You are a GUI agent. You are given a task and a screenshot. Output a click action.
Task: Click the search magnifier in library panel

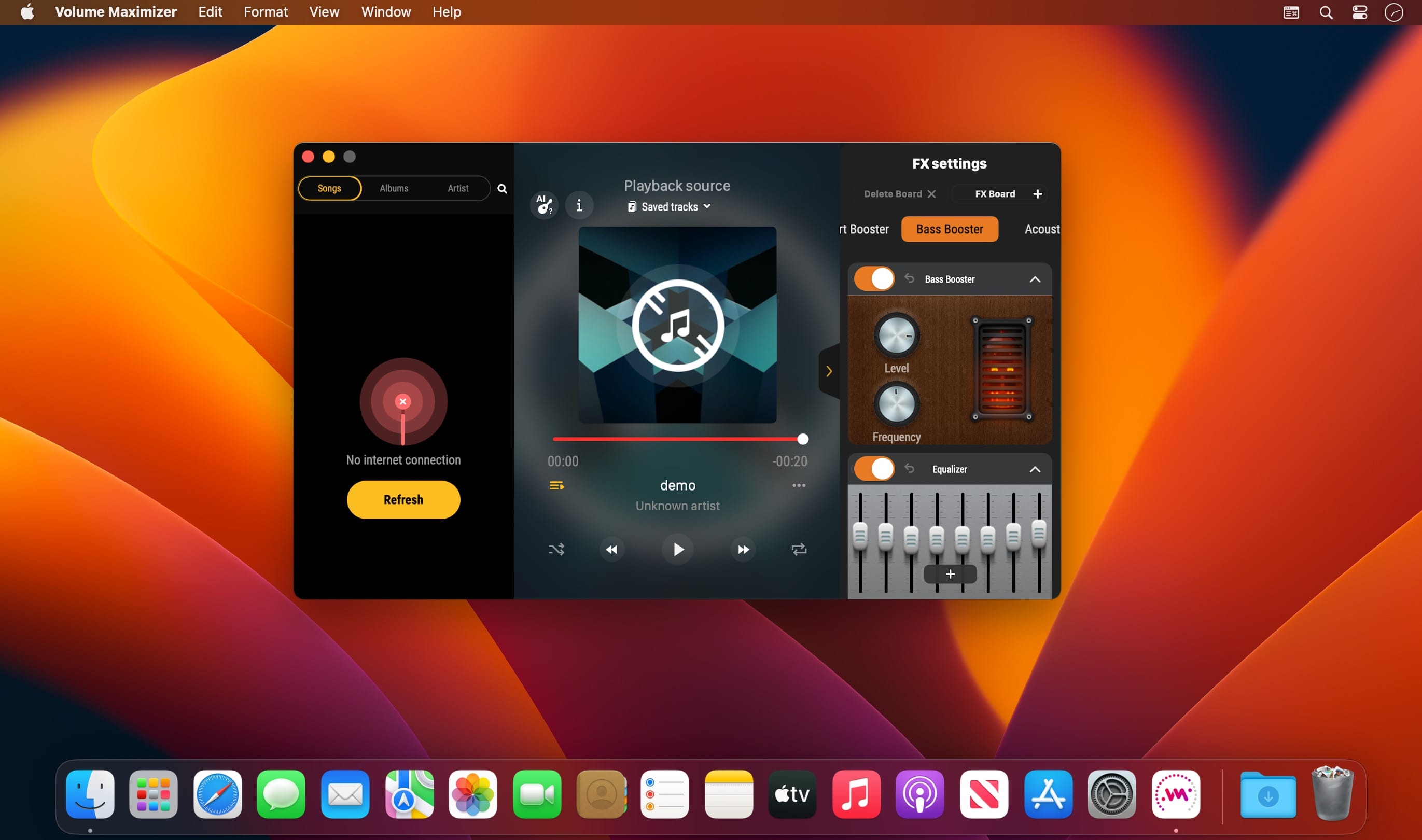(501, 189)
